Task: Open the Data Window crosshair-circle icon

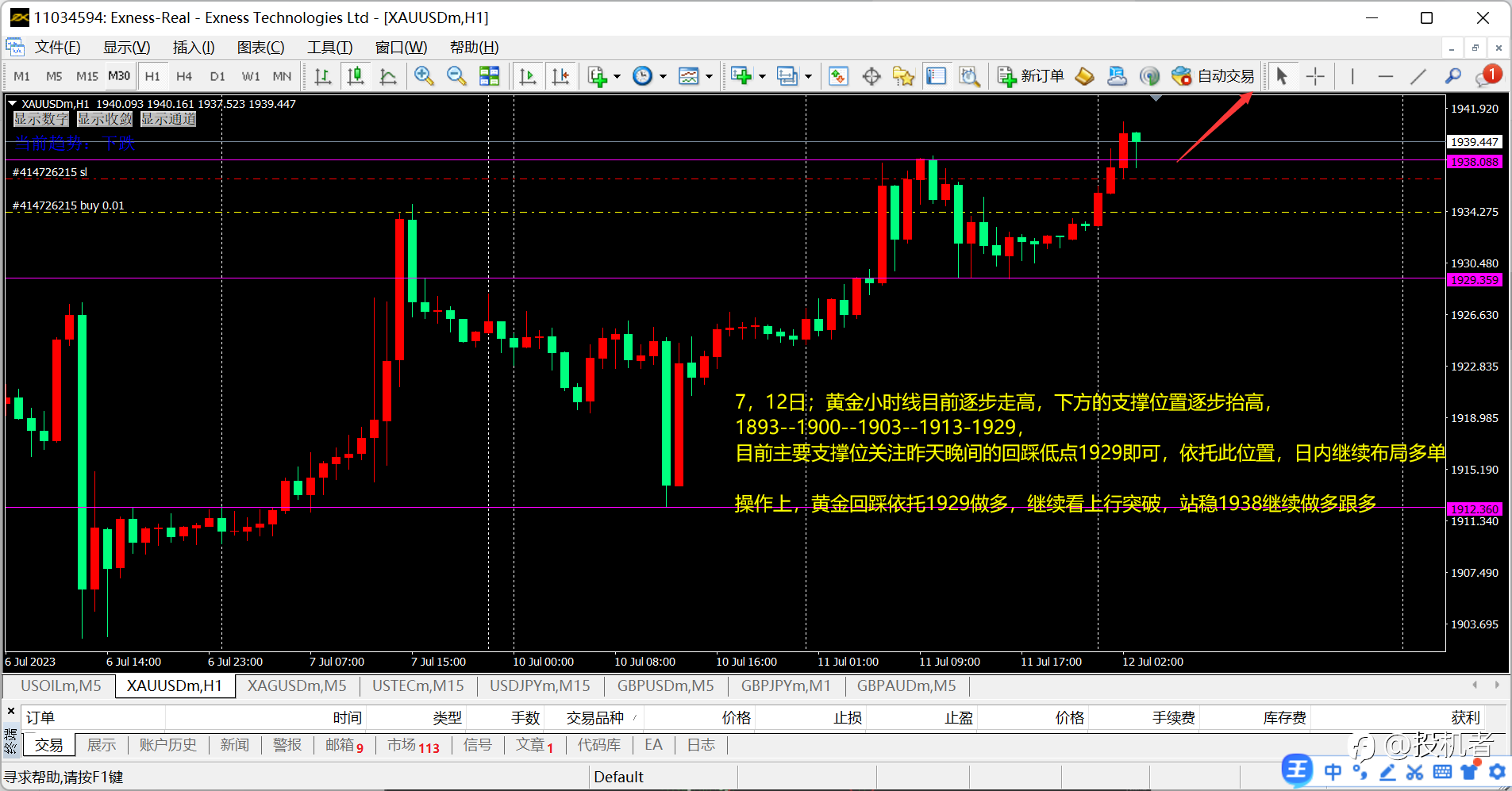Action: 871,76
